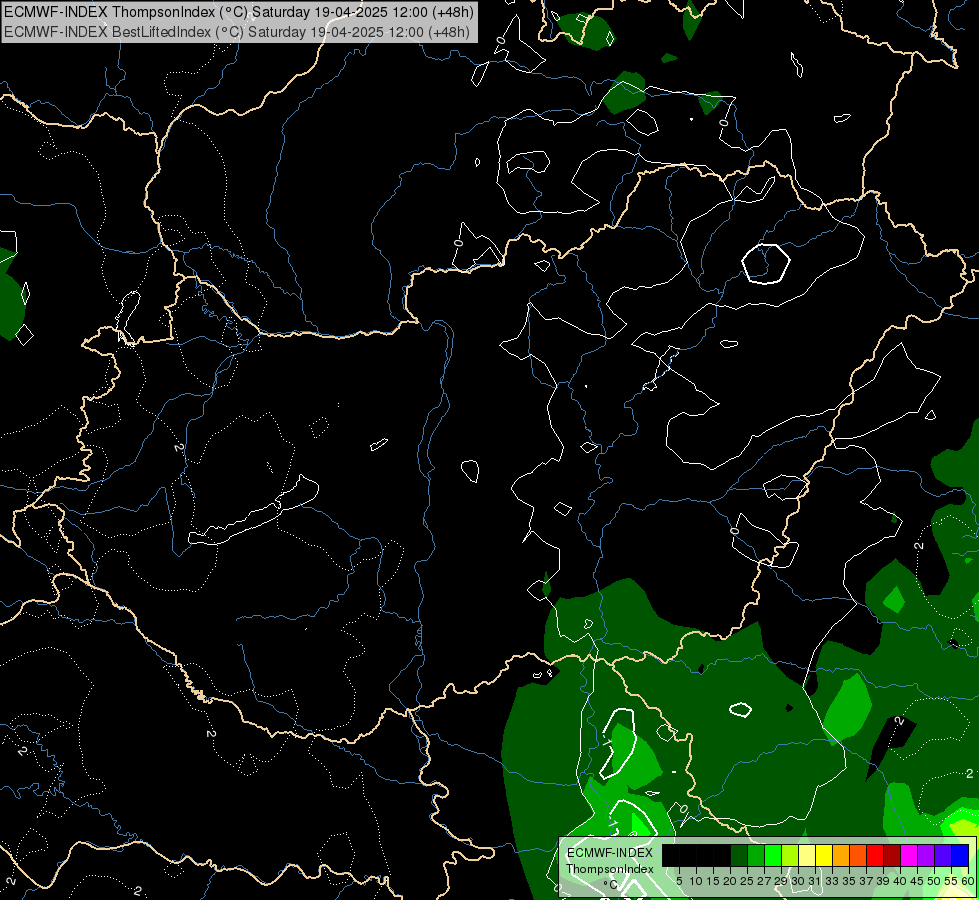Viewport: 979px width, 900px height.
Task: Select purple 45-50 legend swatch
Action: click(x=926, y=855)
